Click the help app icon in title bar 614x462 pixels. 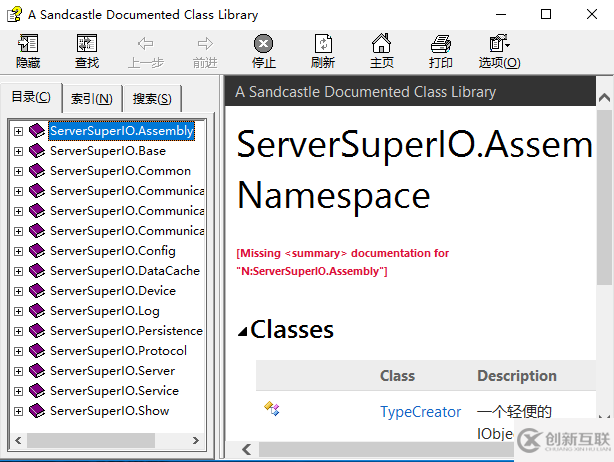14,14
